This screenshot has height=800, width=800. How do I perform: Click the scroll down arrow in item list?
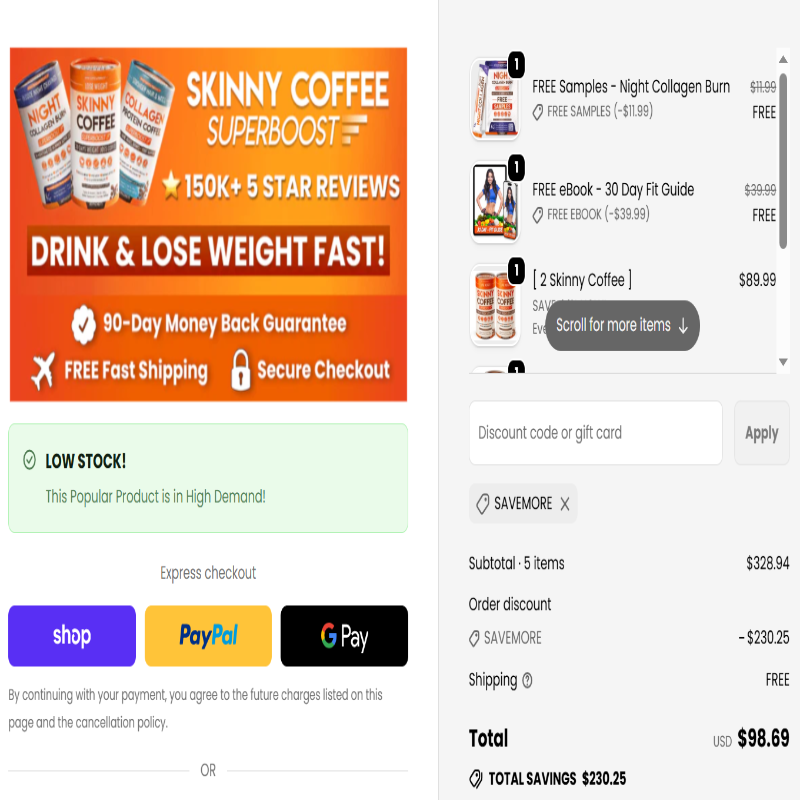[x=783, y=362]
